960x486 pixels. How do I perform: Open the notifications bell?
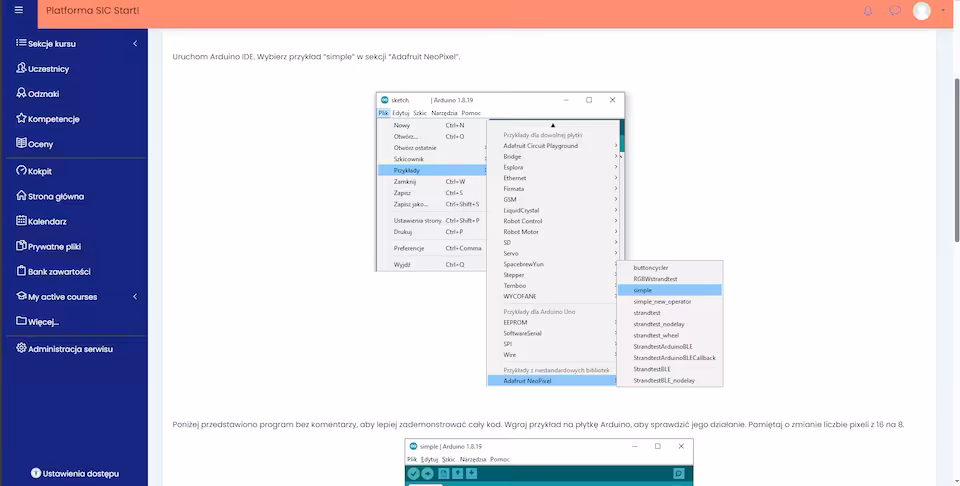click(867, 11)
